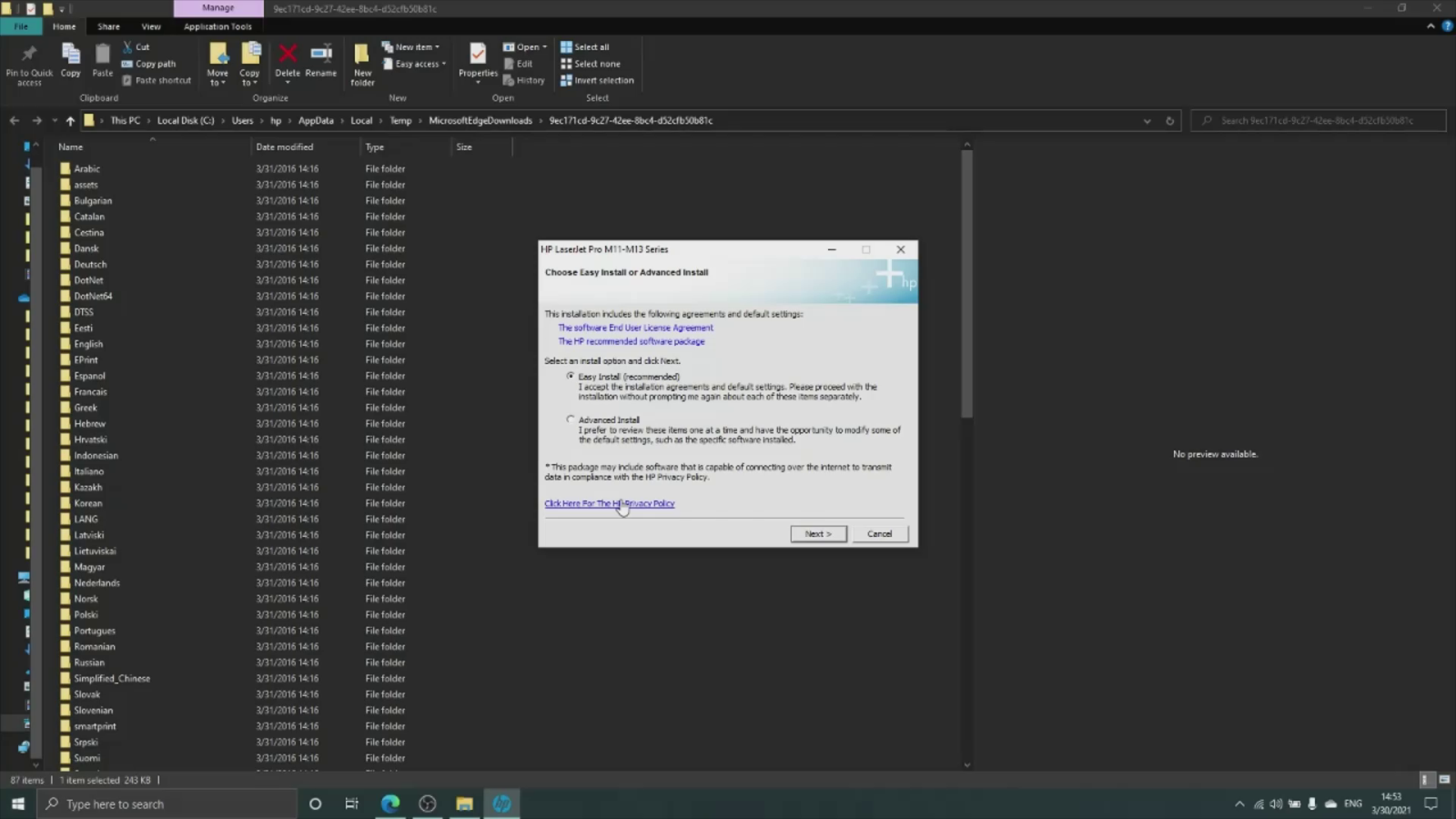
Task: Click Cut in the Clipboard group
Action: [136, 47]
